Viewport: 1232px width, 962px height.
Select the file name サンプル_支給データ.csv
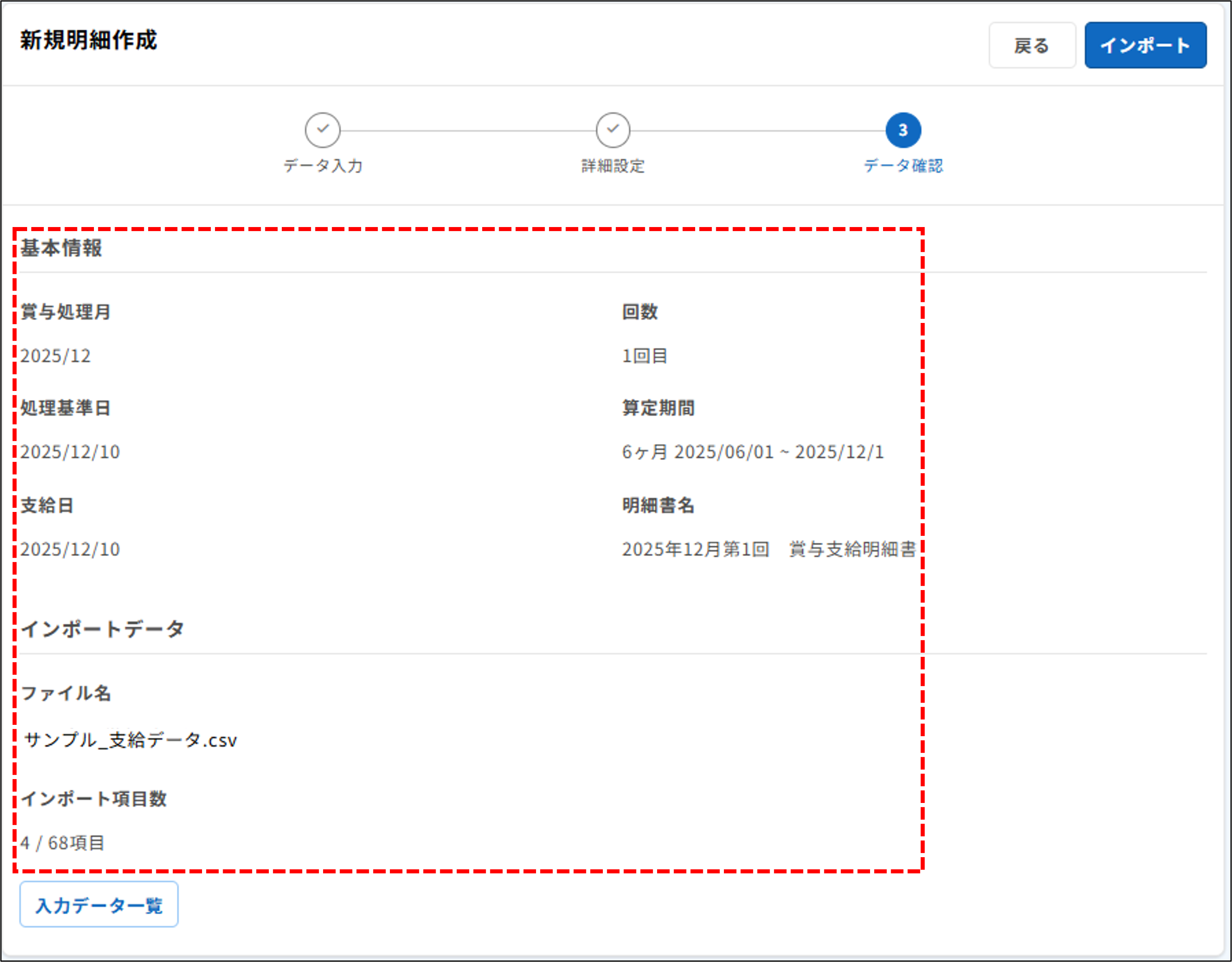130,740
